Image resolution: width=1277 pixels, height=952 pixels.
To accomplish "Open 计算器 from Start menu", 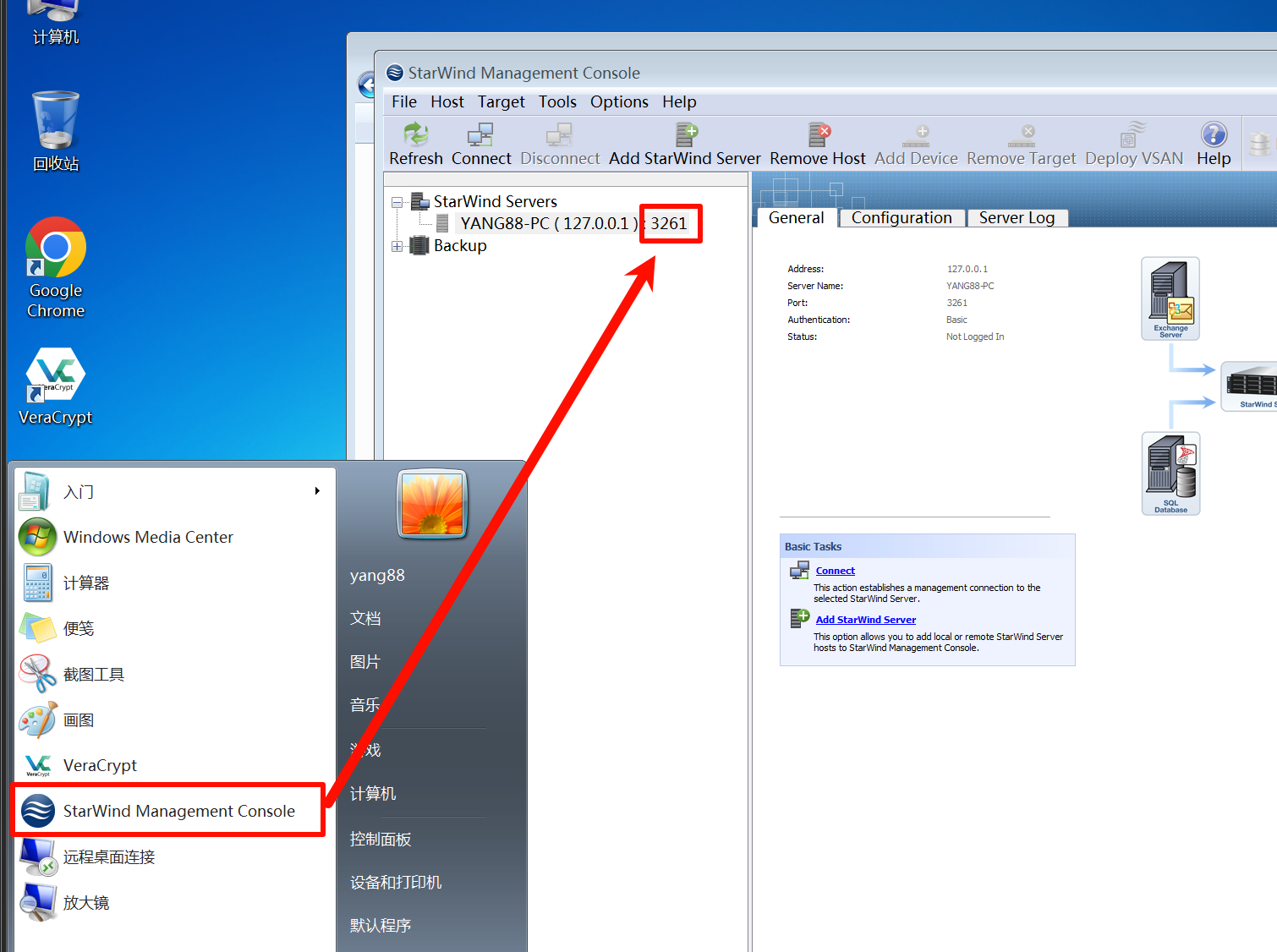I will [x=175, y=583].
